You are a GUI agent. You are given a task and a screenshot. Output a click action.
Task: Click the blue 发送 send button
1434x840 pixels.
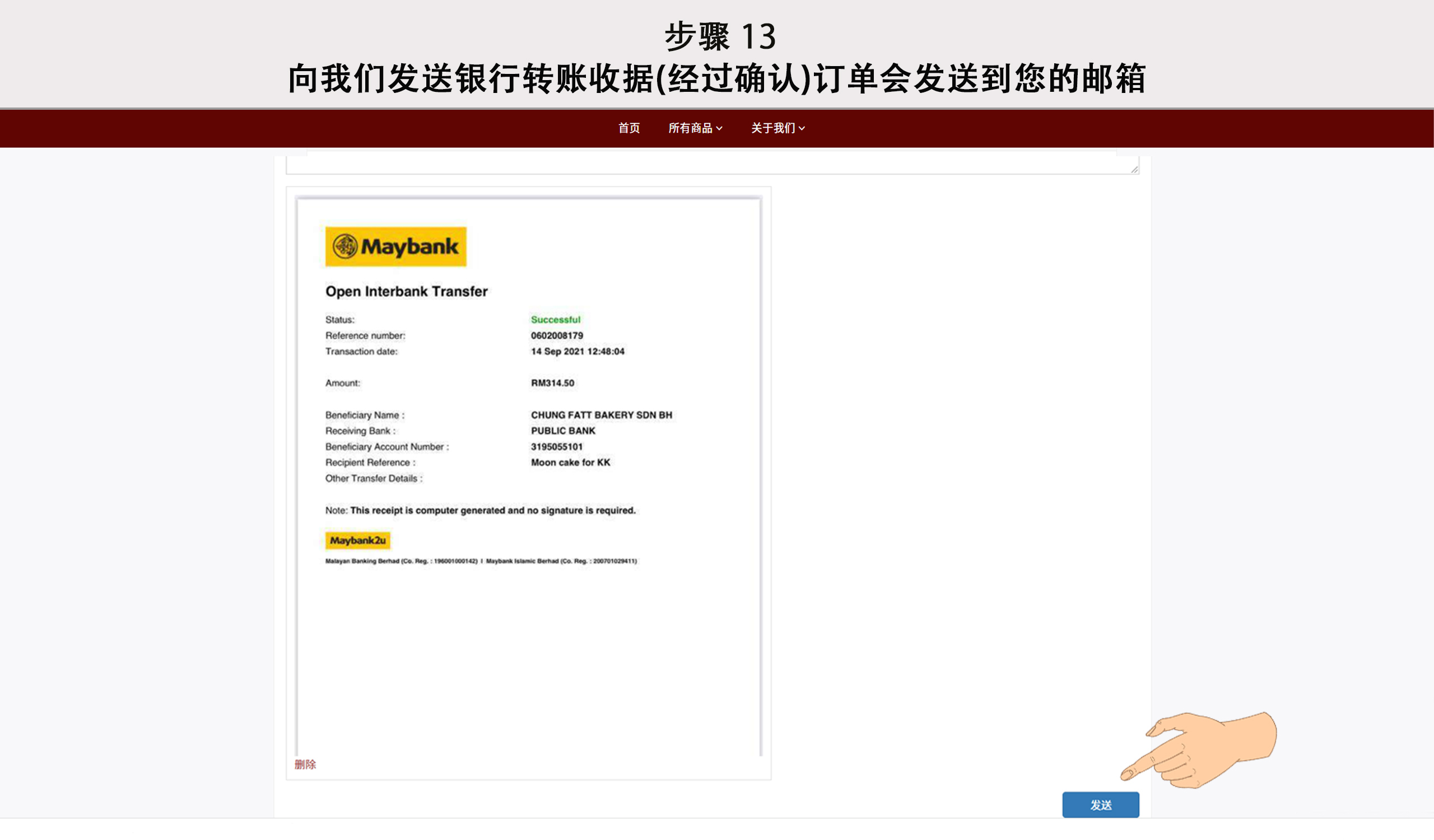pos(1101,805)
